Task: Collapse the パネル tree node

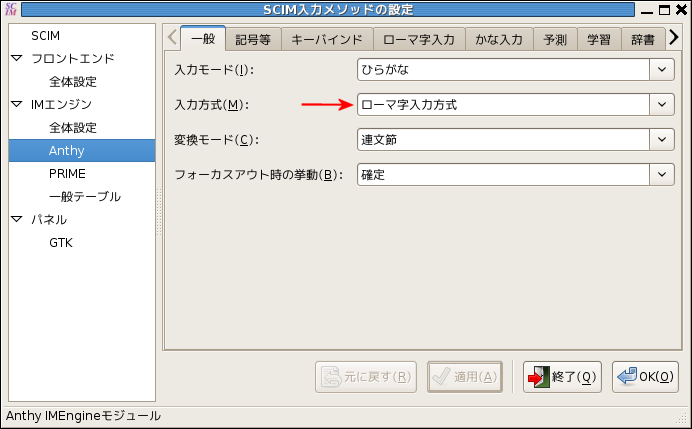Action: click(17, 219)
